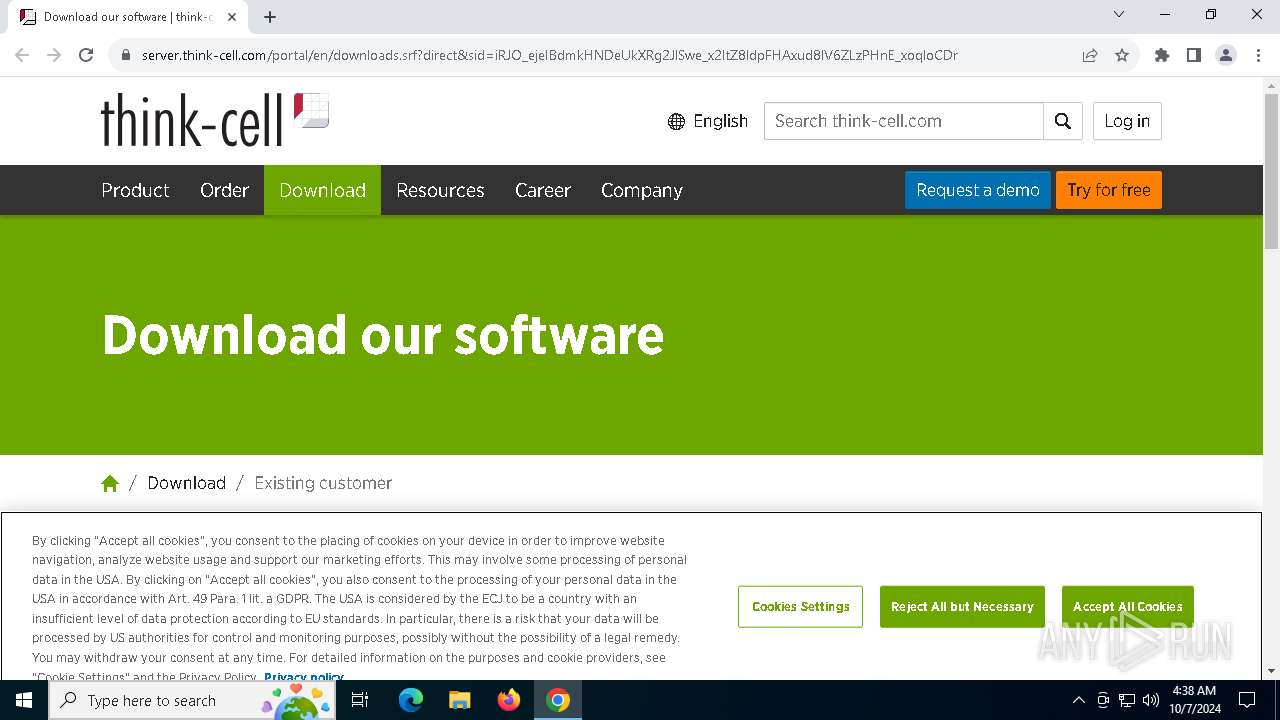Open File Explorer from the taskbar

click(460, 700)
